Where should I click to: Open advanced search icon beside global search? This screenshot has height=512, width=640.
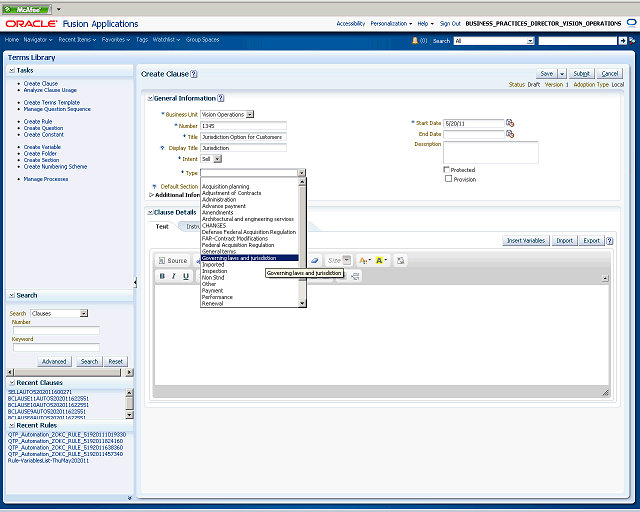pyautogui.click(x=632, y=41)
